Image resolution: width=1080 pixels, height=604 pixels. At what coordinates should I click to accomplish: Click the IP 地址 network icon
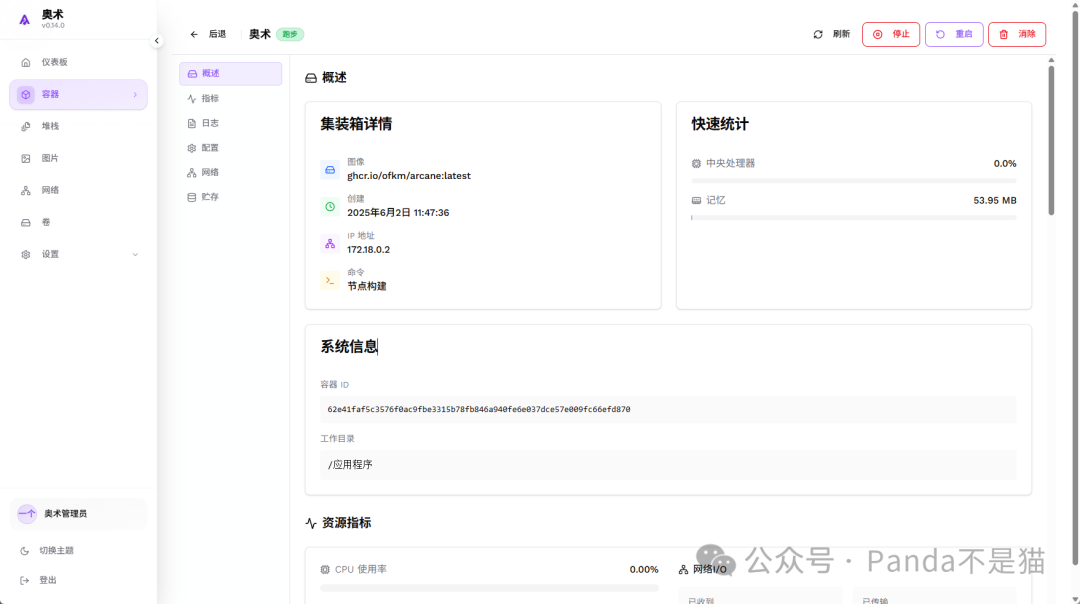click(x=330, y=243)
